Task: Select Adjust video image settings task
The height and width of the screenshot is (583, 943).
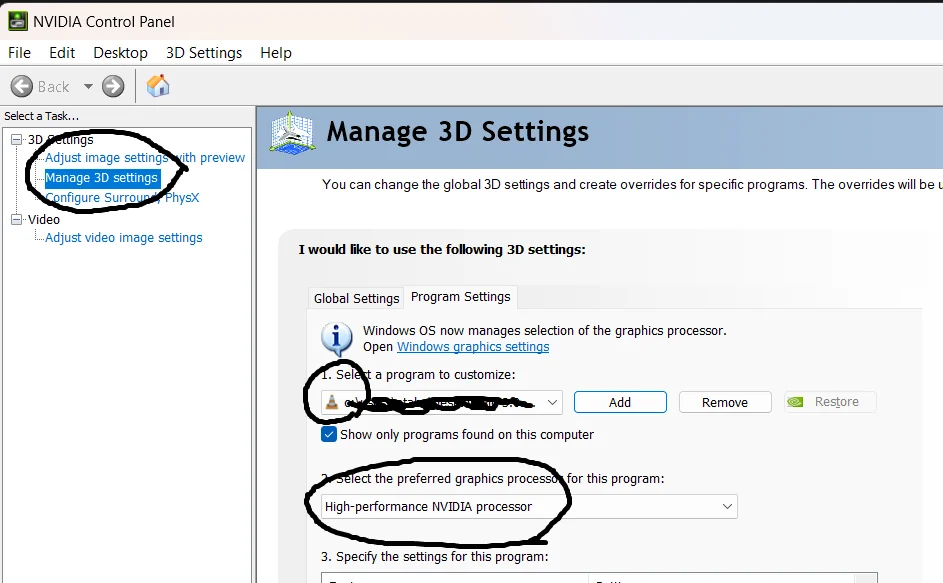Action: coord(124,238)
